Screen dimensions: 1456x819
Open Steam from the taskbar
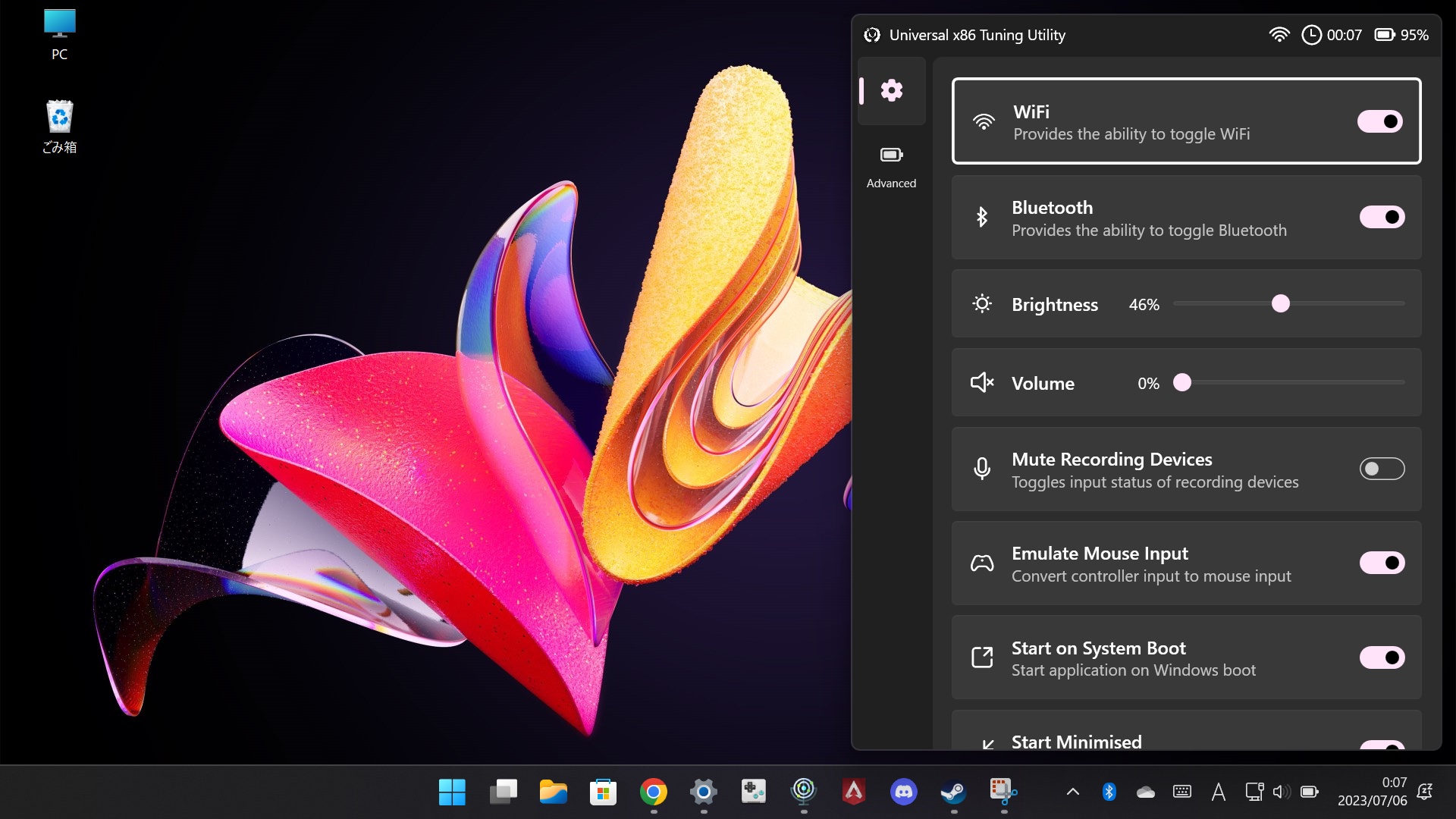point(953,792)
